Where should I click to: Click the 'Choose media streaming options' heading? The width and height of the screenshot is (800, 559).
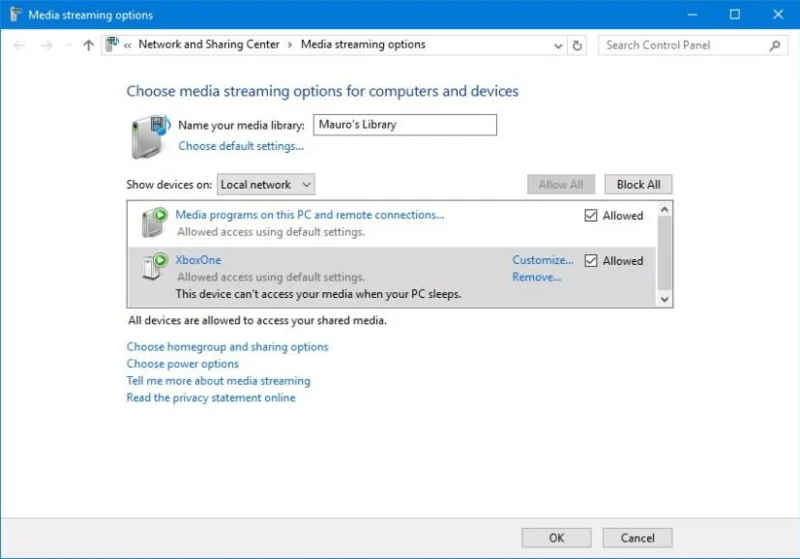click(322, 91)
